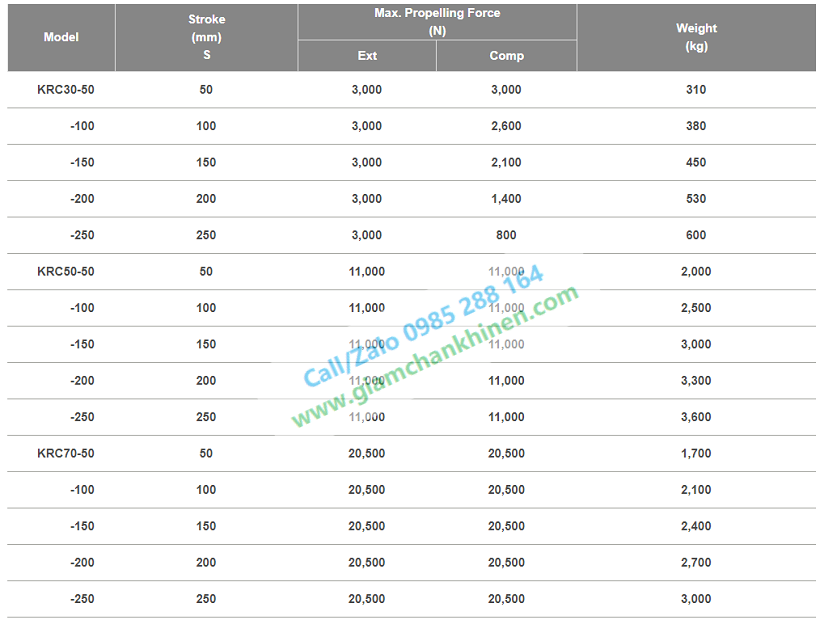The width and height of the screenshot is (820, 620).
Task: Select weight value 1,700
Action: (696, 453)
